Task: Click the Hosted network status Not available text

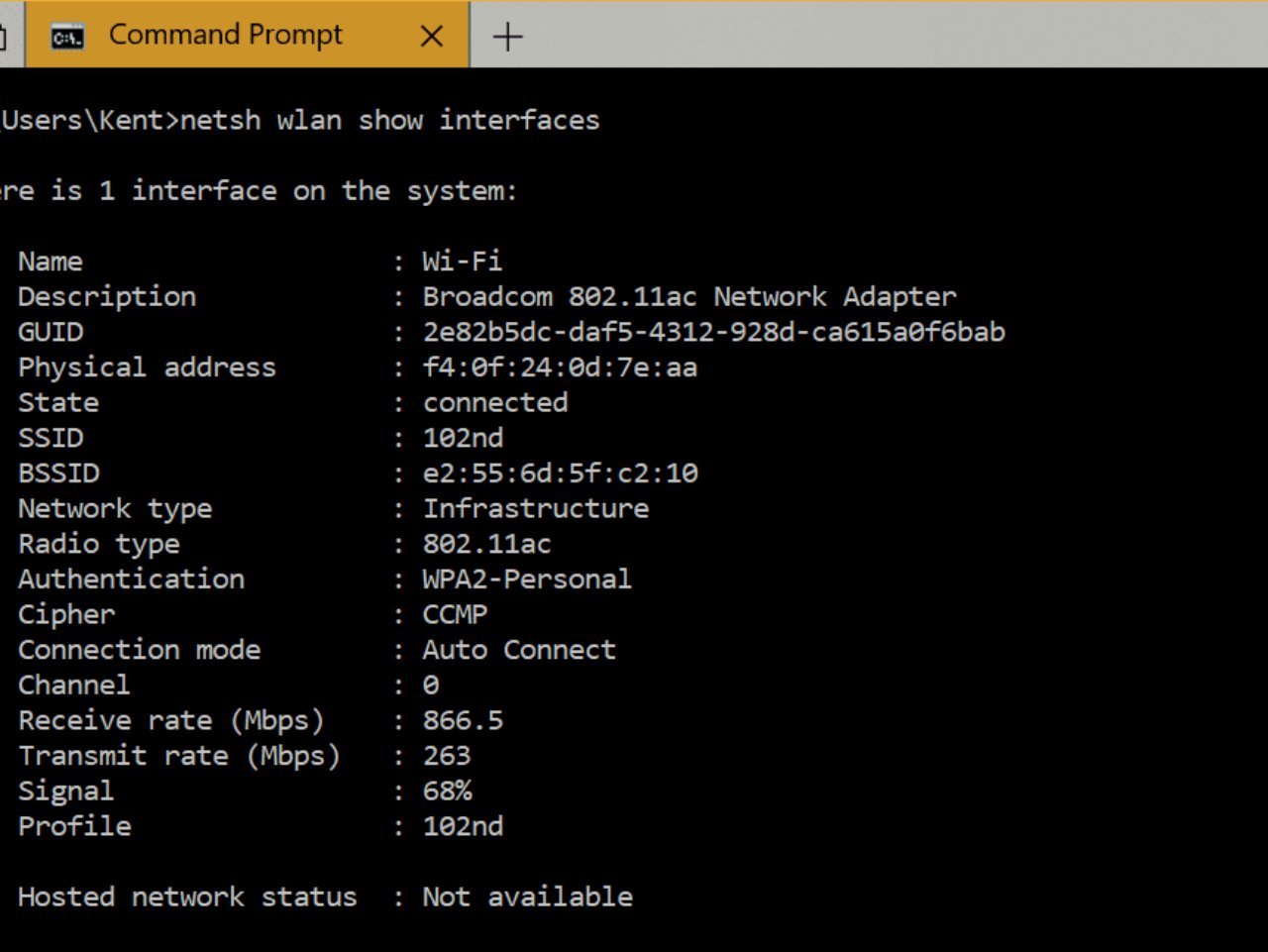Action: [527, 897]
